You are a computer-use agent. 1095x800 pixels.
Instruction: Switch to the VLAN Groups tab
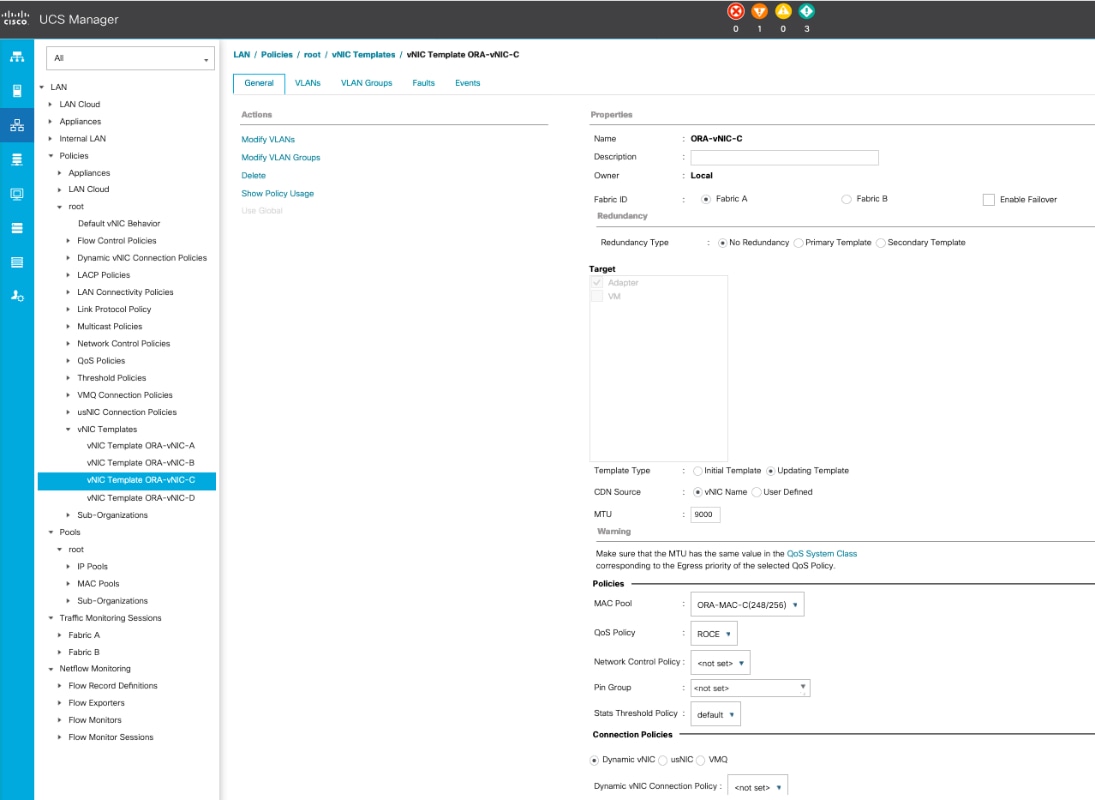click(367, 83)
